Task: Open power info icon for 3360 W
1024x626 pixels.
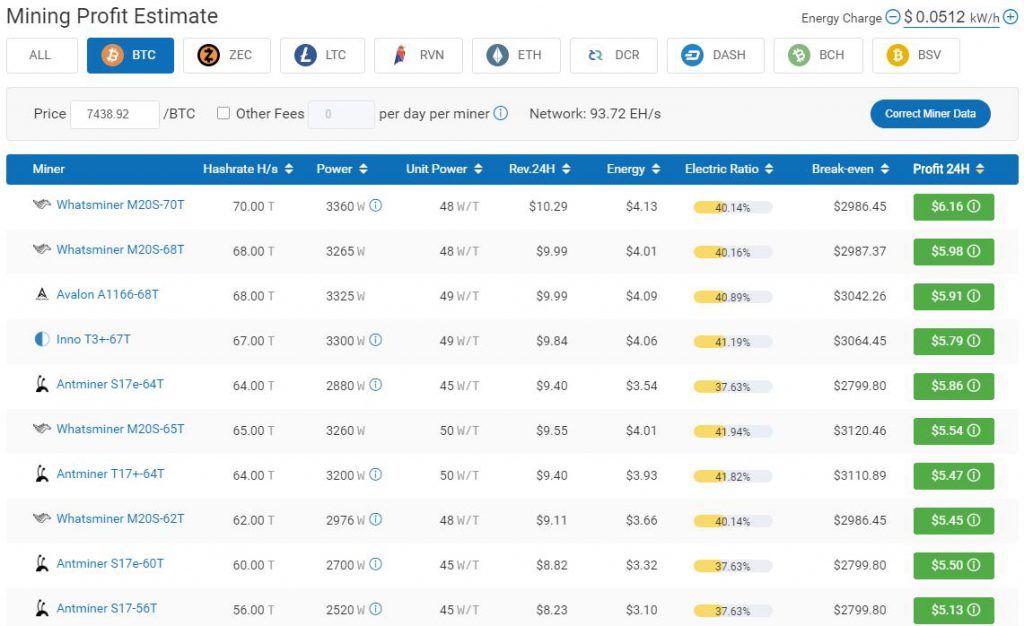Action: (376, 206)
